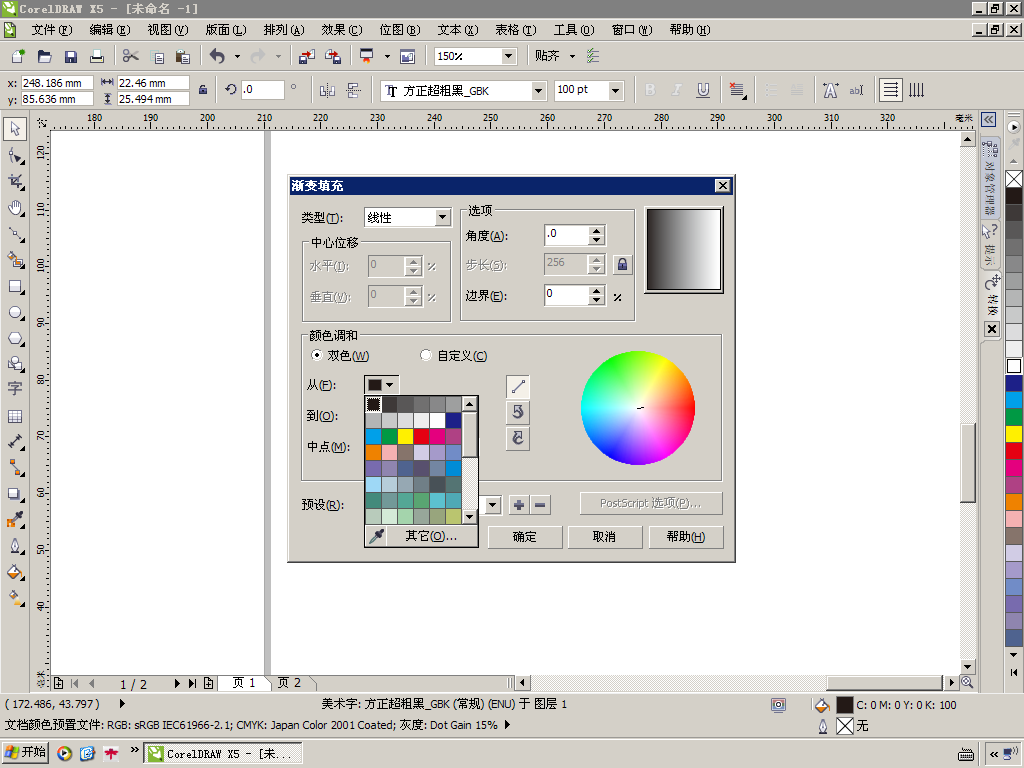Toggle the lock ratio padlock in property bar
The height and width of the screenshot is (768, 1024).
203,90
